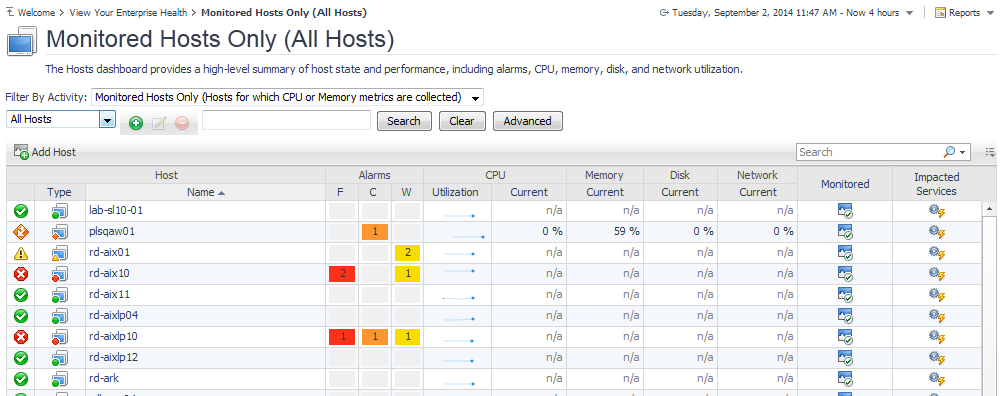Click the C alarms column header
Viewport: 1002px width, 396px height.
click(374, 192)
